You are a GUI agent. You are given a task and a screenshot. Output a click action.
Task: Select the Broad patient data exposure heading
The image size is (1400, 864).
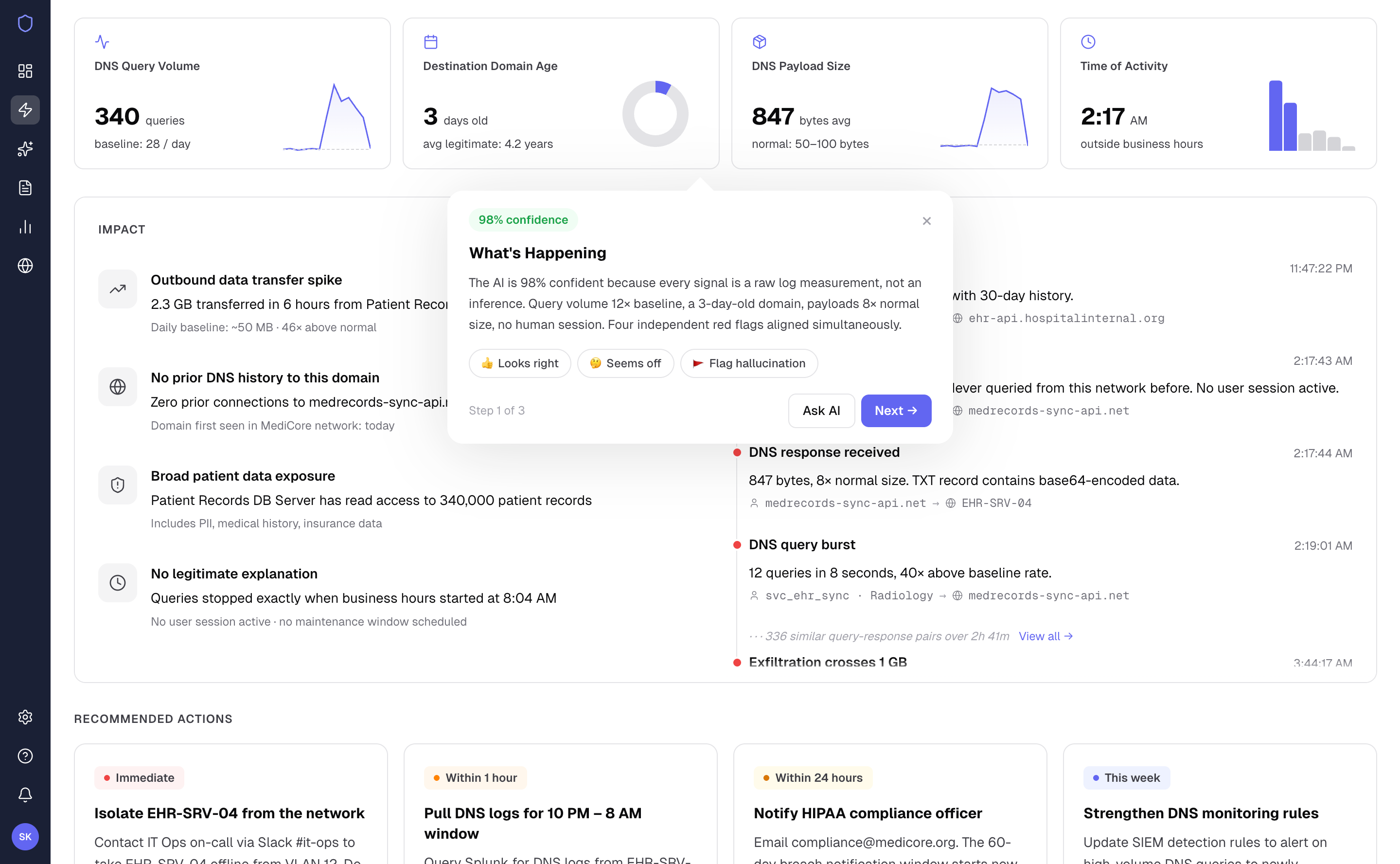(243, 476)
